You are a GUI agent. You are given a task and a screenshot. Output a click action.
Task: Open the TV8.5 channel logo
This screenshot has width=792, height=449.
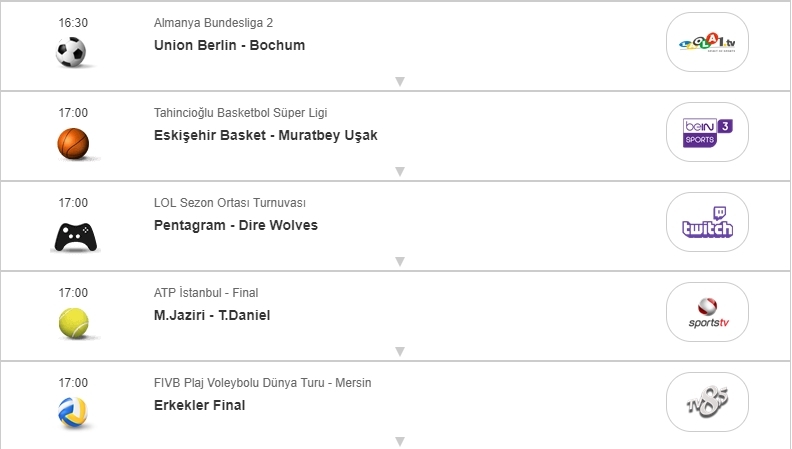pyautogui.click(x=707, y=402)
